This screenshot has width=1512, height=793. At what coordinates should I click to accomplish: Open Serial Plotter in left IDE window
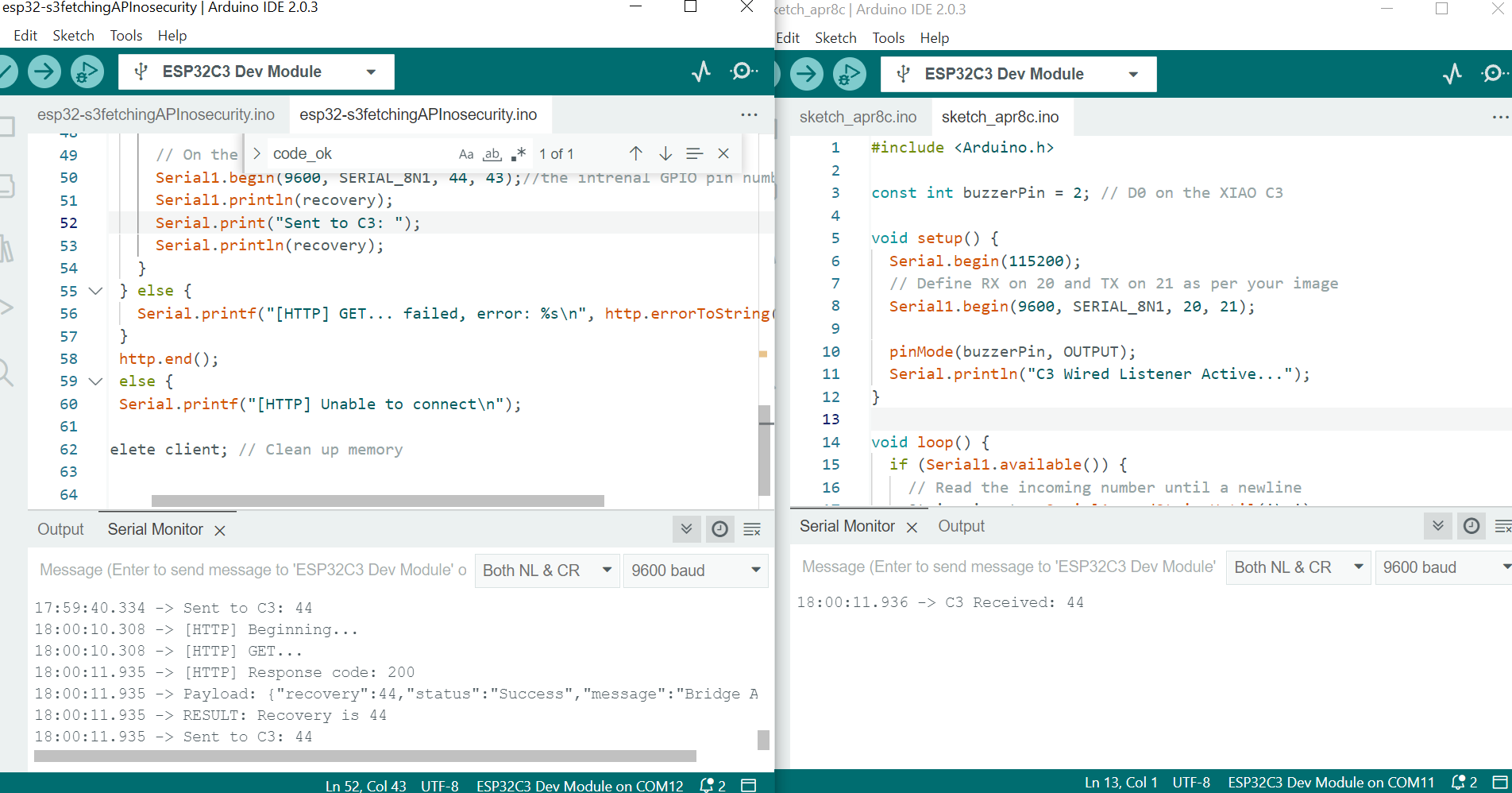pos(700,72)
